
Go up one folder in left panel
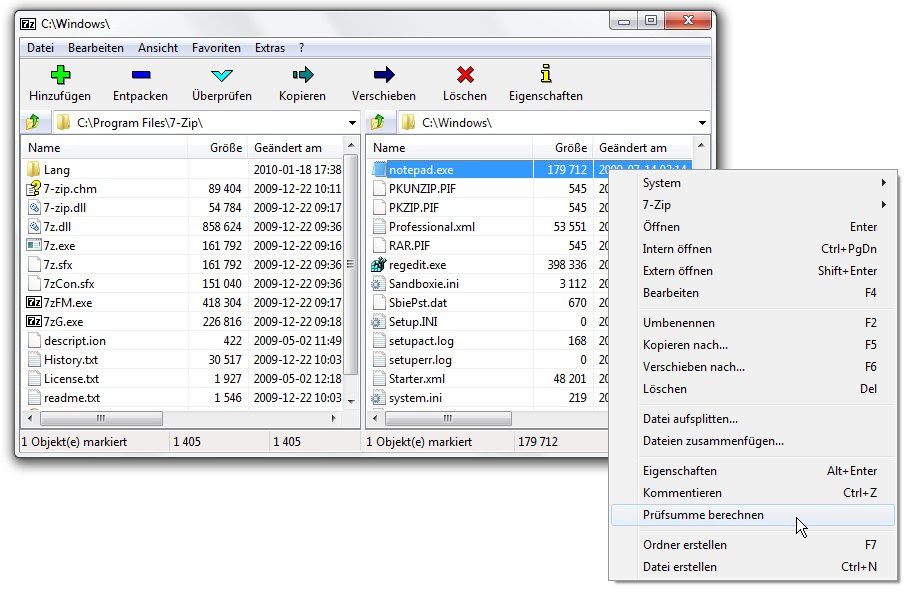(x=33, y=122)
